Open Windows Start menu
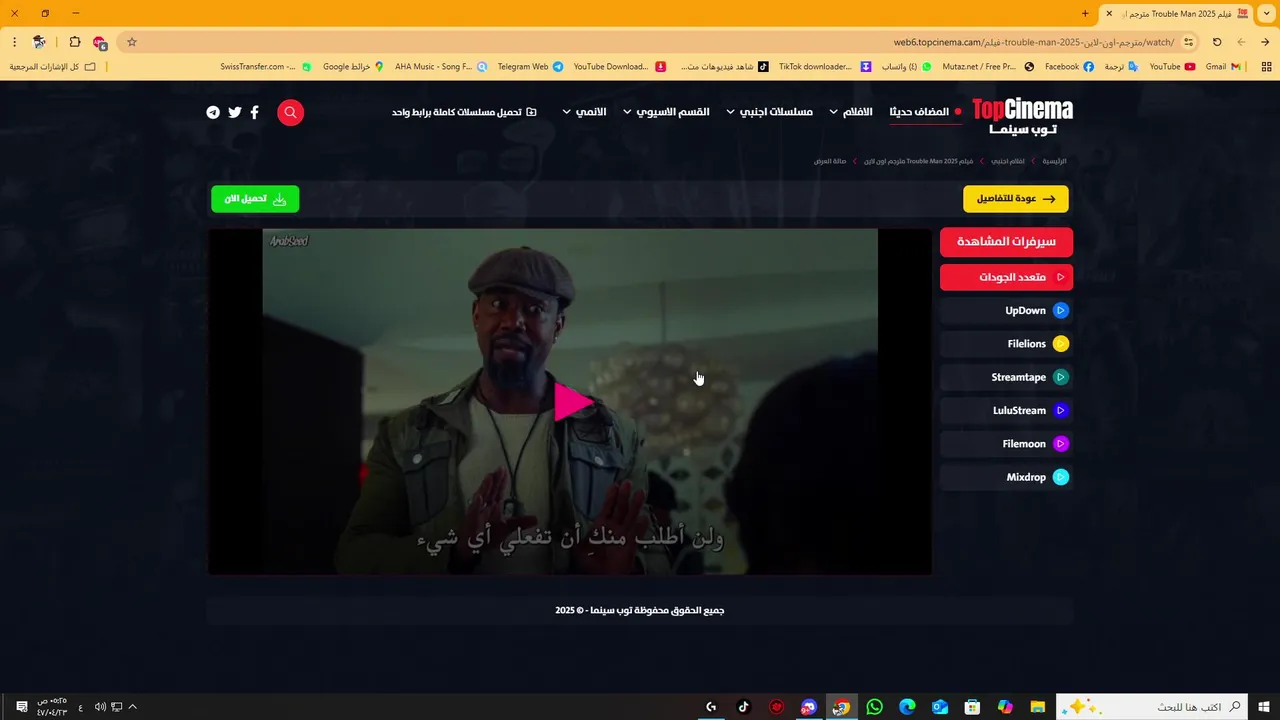Viewport: 1280px width, 720px height. [x=1263, y=707]
